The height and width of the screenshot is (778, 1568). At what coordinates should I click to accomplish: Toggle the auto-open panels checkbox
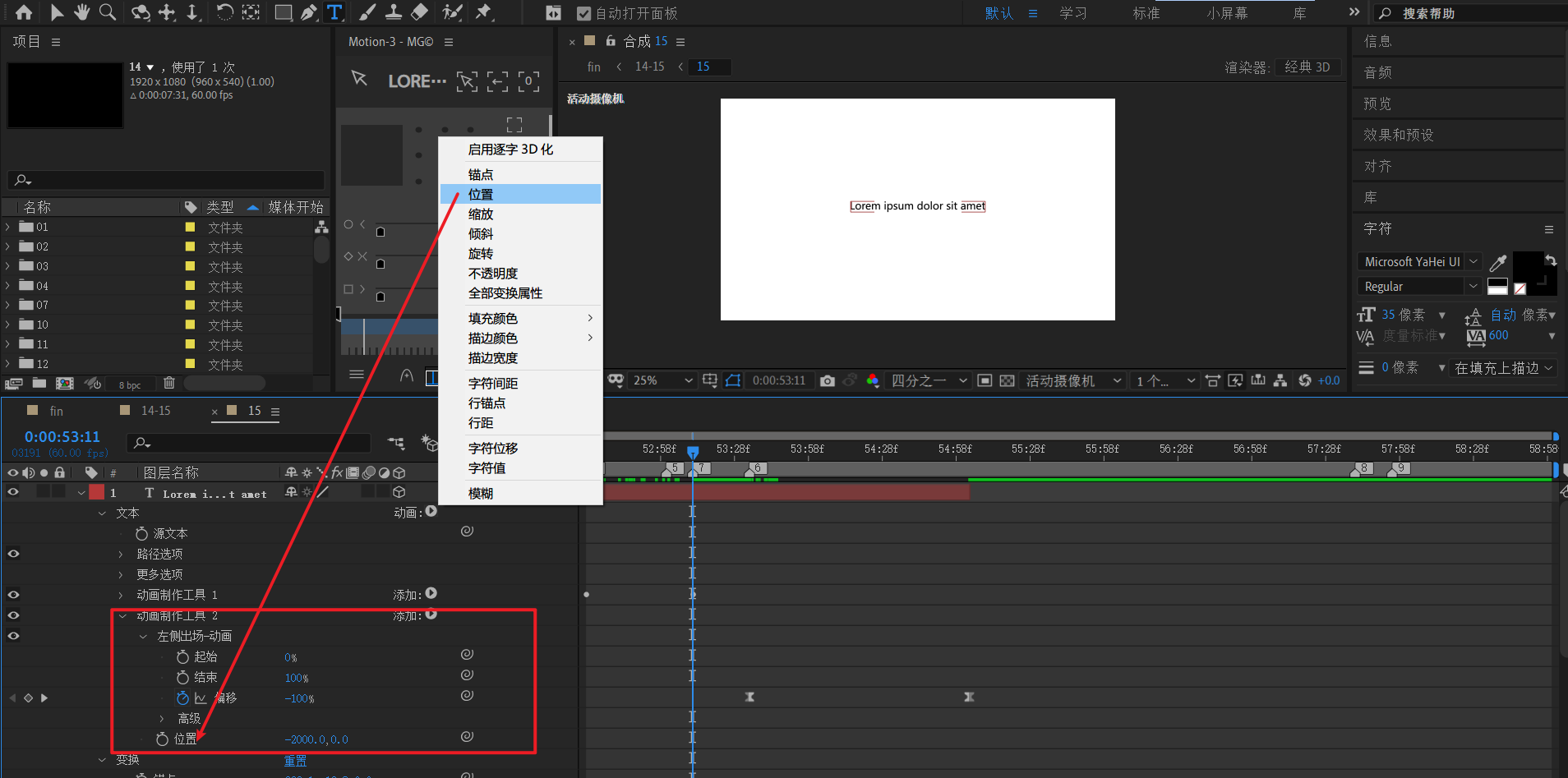coord(583,13)
